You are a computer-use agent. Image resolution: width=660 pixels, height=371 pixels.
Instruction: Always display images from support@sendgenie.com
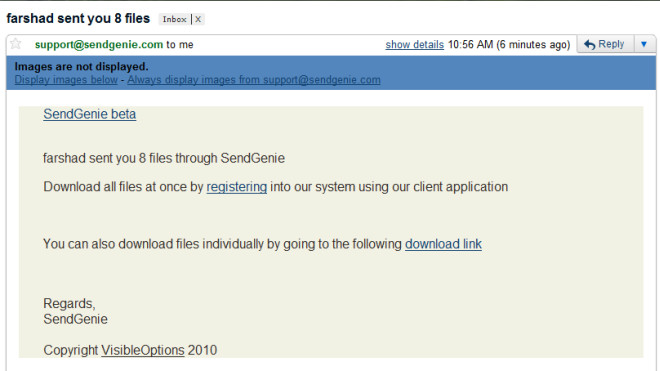click(254, 80)
